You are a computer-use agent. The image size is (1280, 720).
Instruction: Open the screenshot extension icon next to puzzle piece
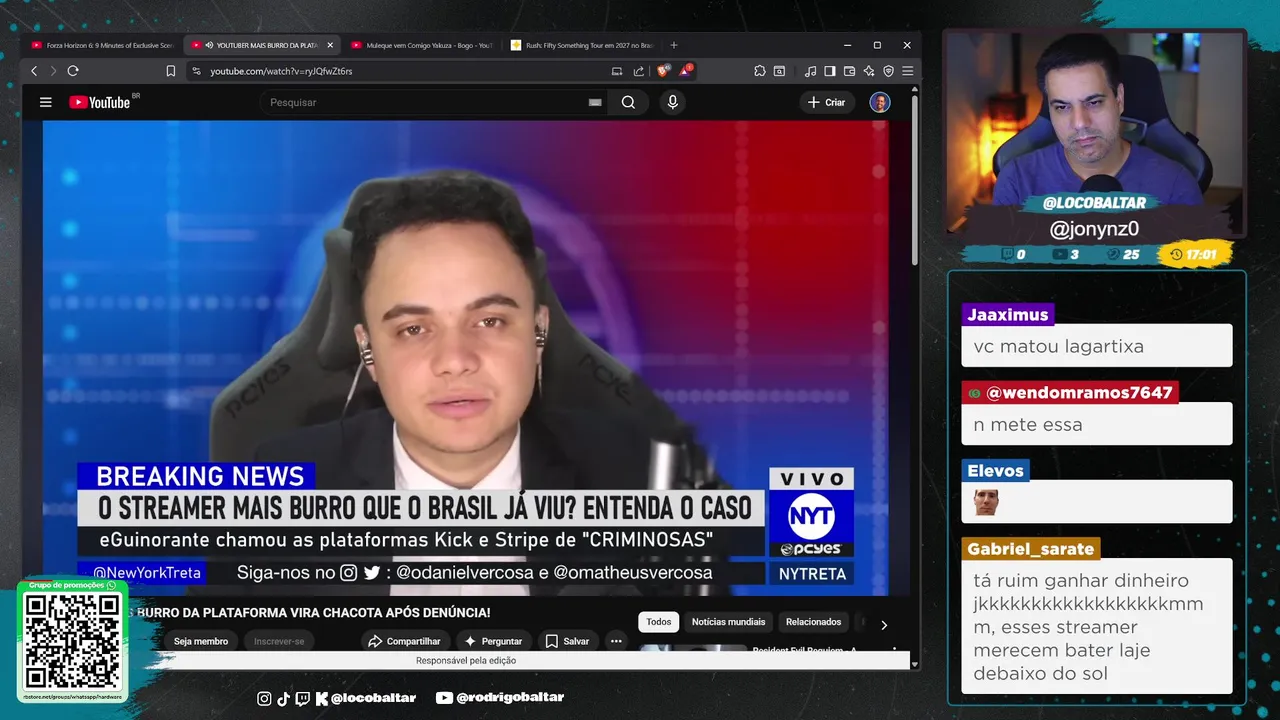pos(779,71)
